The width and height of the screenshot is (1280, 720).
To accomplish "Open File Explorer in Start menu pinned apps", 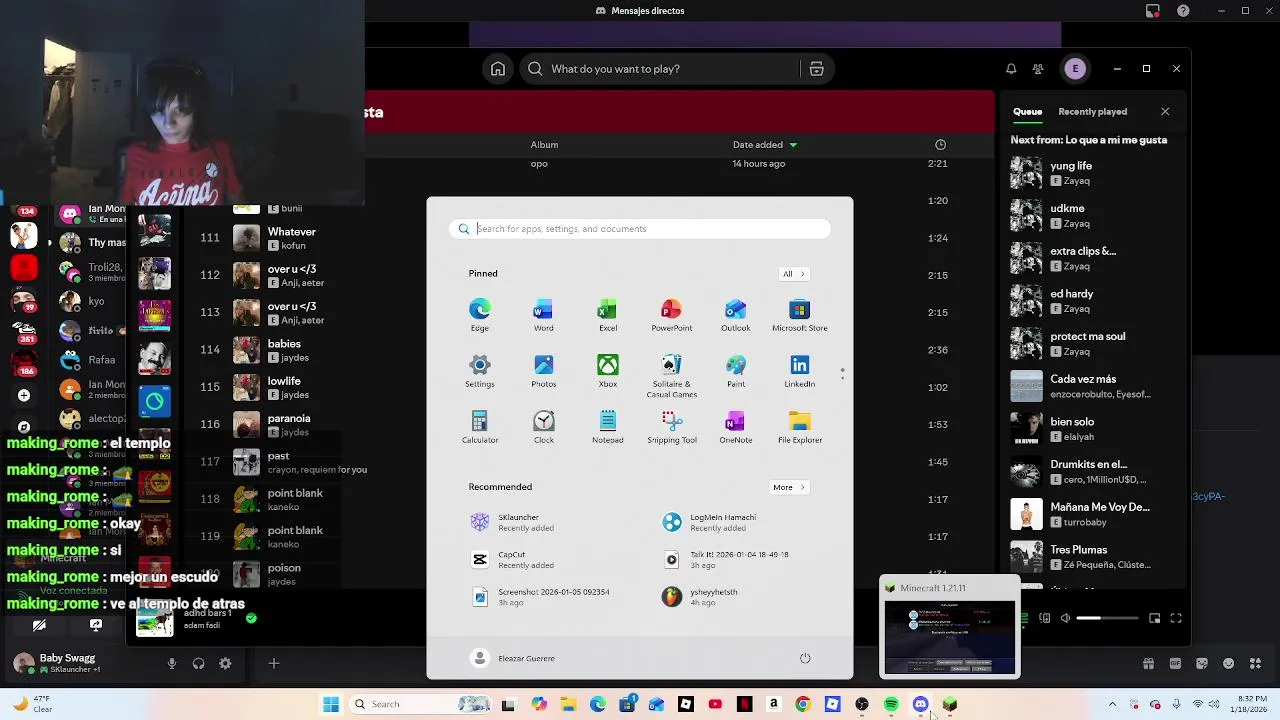I will point(799,427).
